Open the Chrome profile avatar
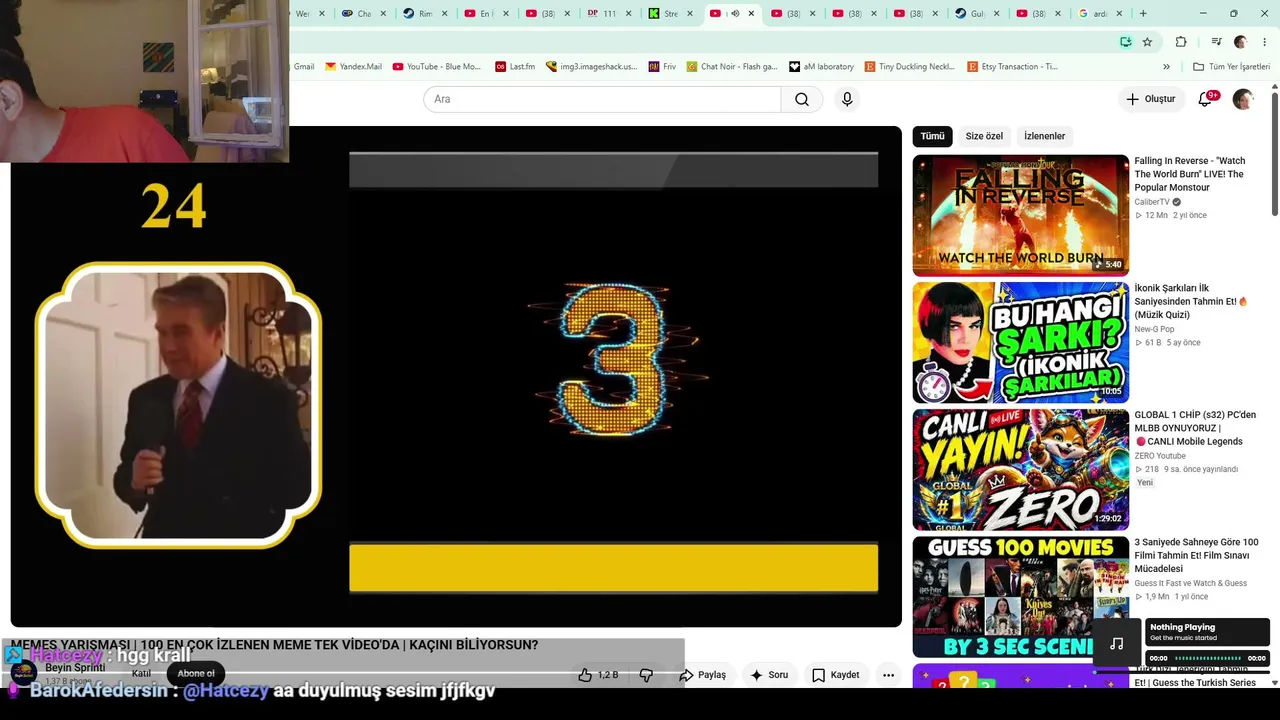Viewport: 1280px width, 720px height. tap(1240, 42)
